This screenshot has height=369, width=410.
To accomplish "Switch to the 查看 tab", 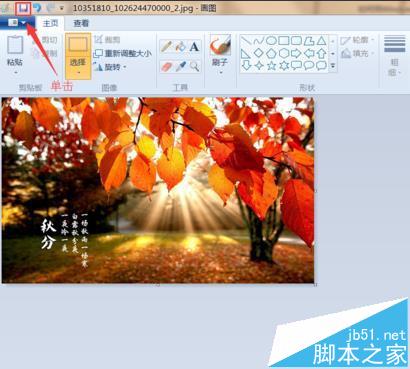I will [81, 23].
